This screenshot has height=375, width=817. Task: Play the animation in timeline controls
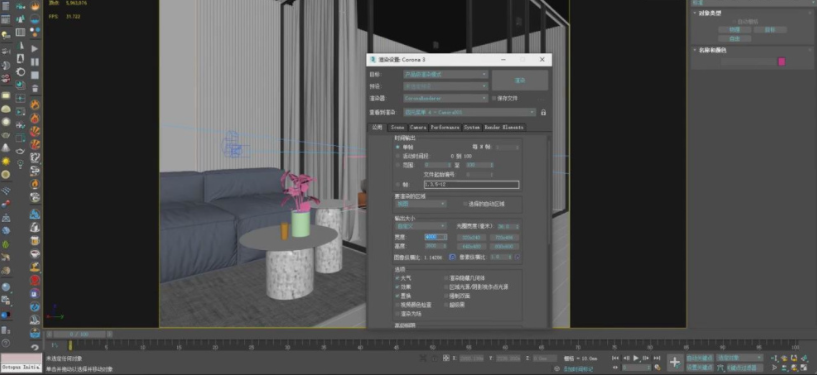(636, 358)
